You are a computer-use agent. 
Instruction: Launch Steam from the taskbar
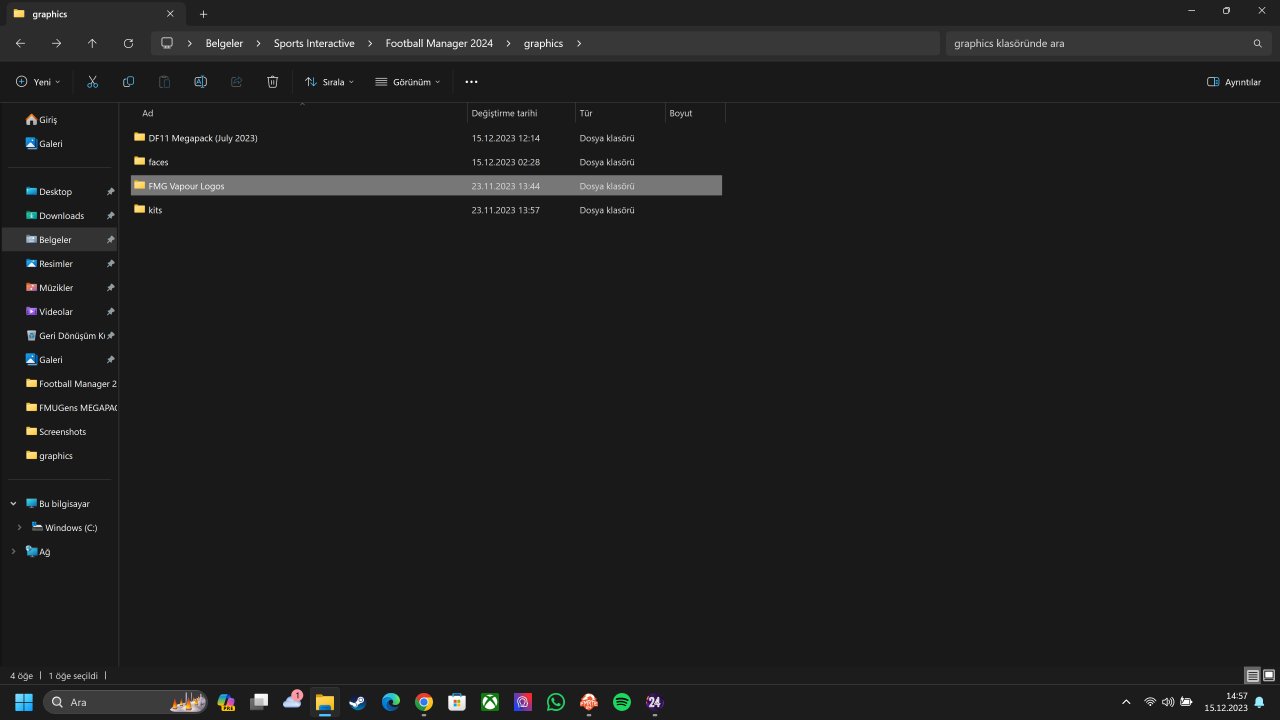(x=357, y=702)
